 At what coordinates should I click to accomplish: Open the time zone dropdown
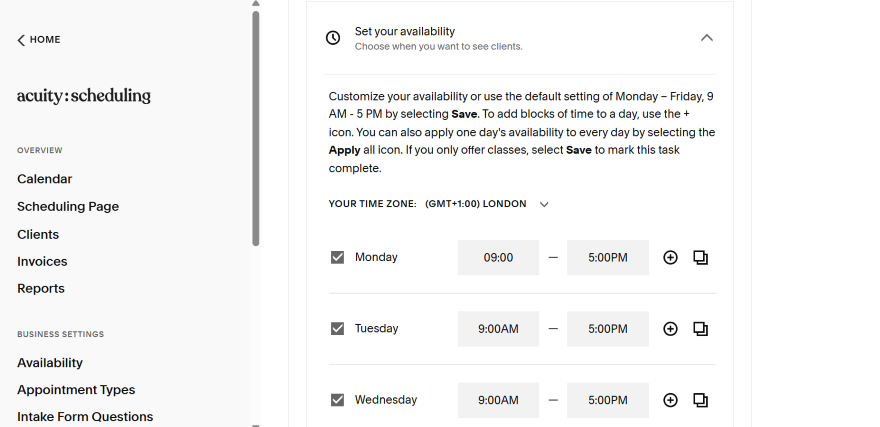point(544,204)
